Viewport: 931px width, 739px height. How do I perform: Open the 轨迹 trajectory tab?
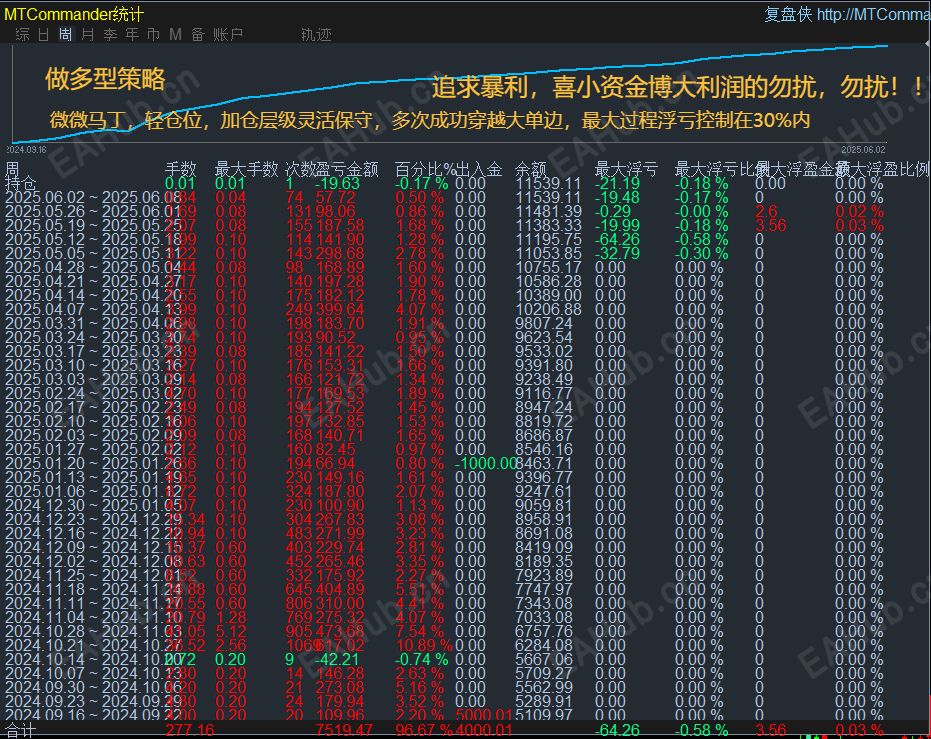[x=317, y=33]
